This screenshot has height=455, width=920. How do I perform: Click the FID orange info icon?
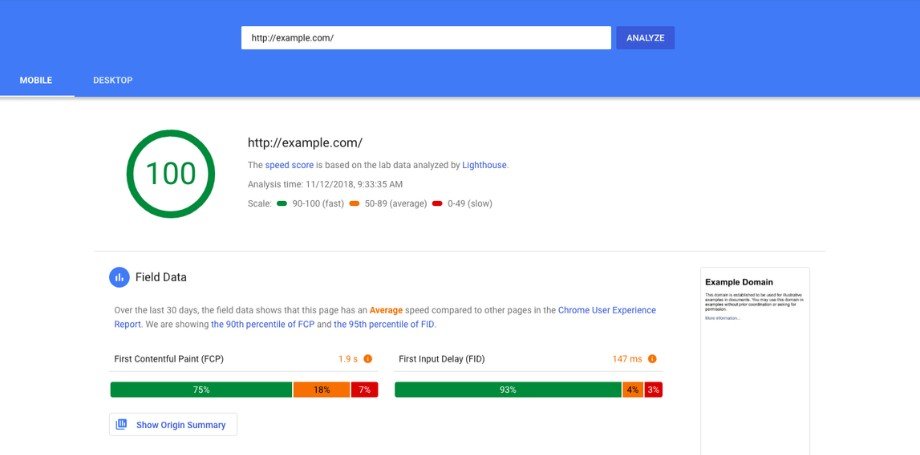pyautogui.click(x=652, y=359)
